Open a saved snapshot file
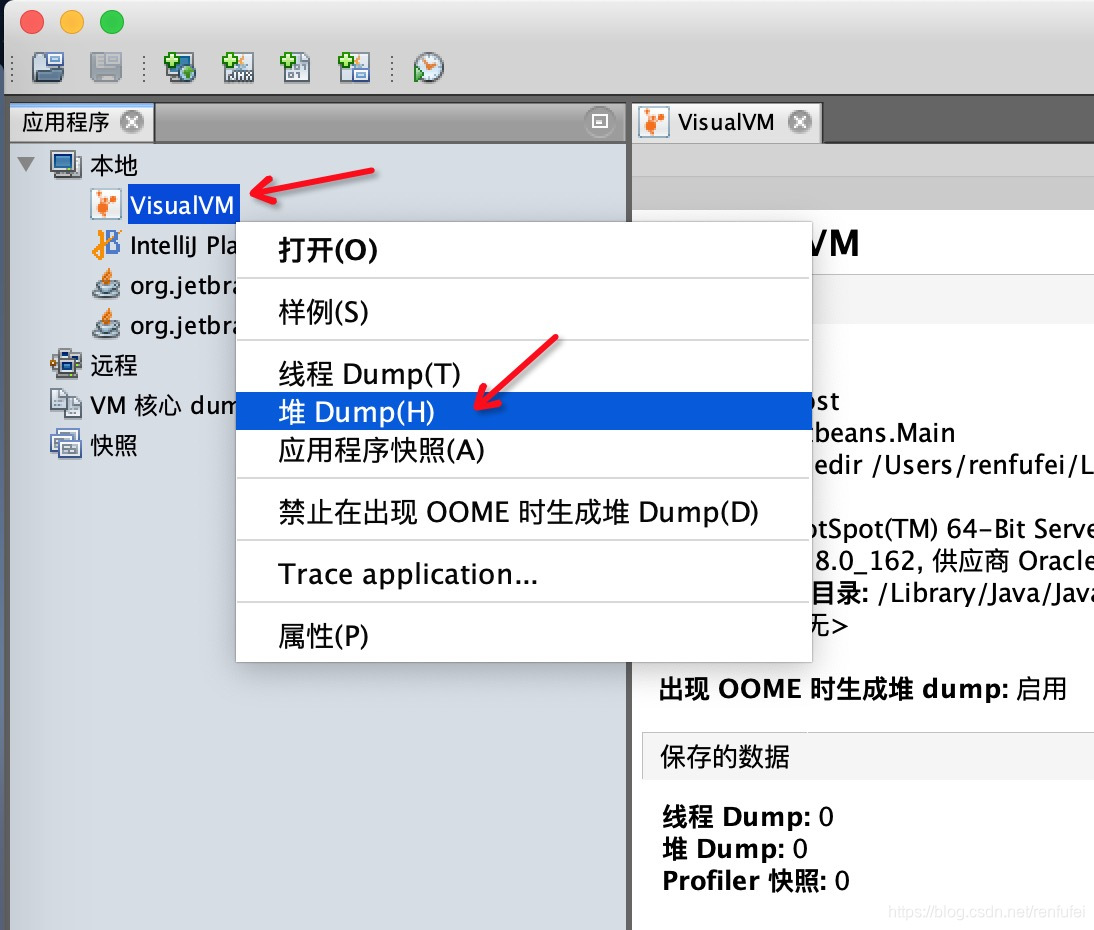1094x930 pixels. 46,67
